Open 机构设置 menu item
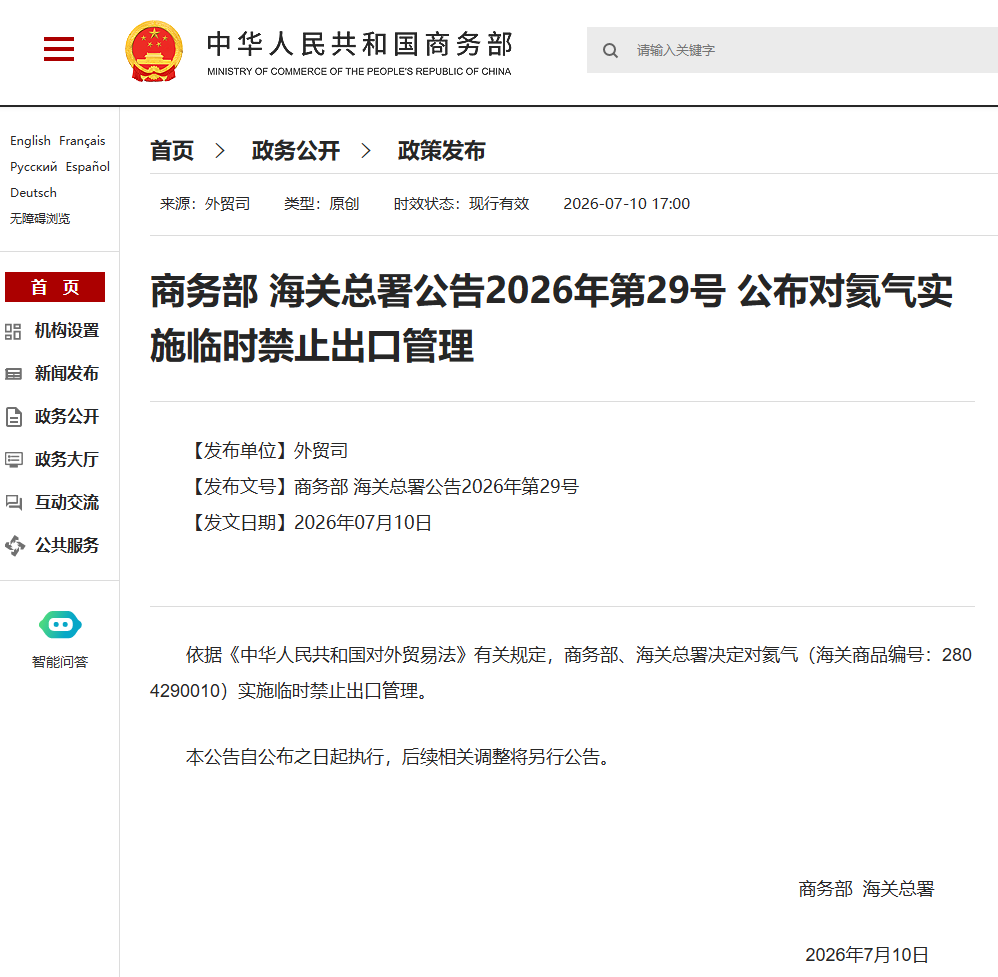The width and height of the screenshot is (998, 977). (x=67, y=331)
